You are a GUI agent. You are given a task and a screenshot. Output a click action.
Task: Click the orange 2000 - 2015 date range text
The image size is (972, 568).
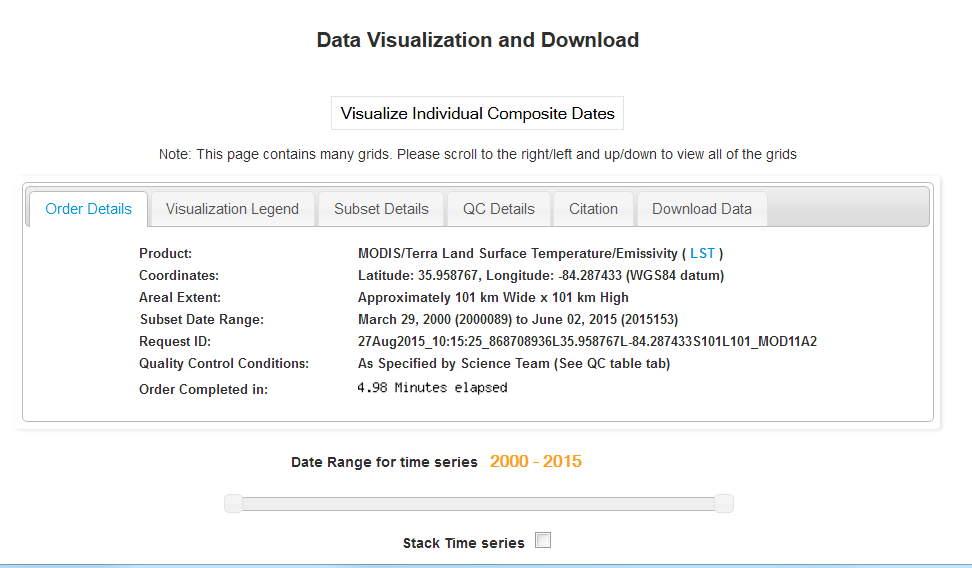[535, 462]
